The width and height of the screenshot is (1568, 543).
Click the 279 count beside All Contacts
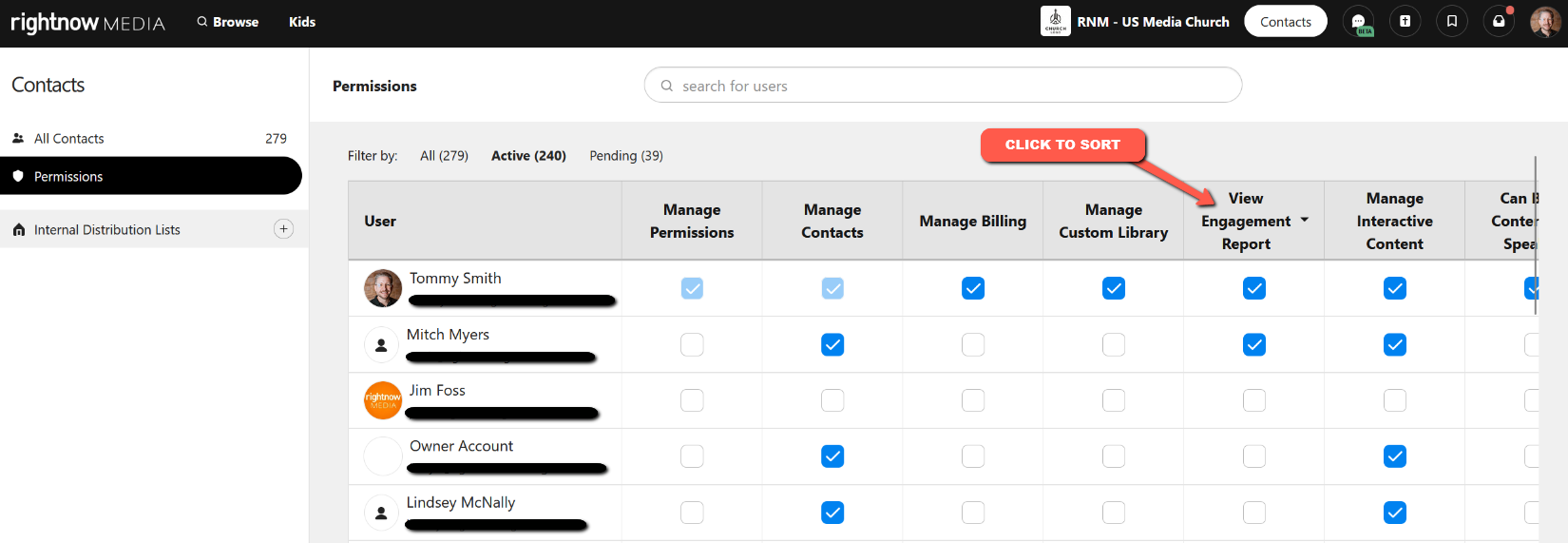click(276, 138)
